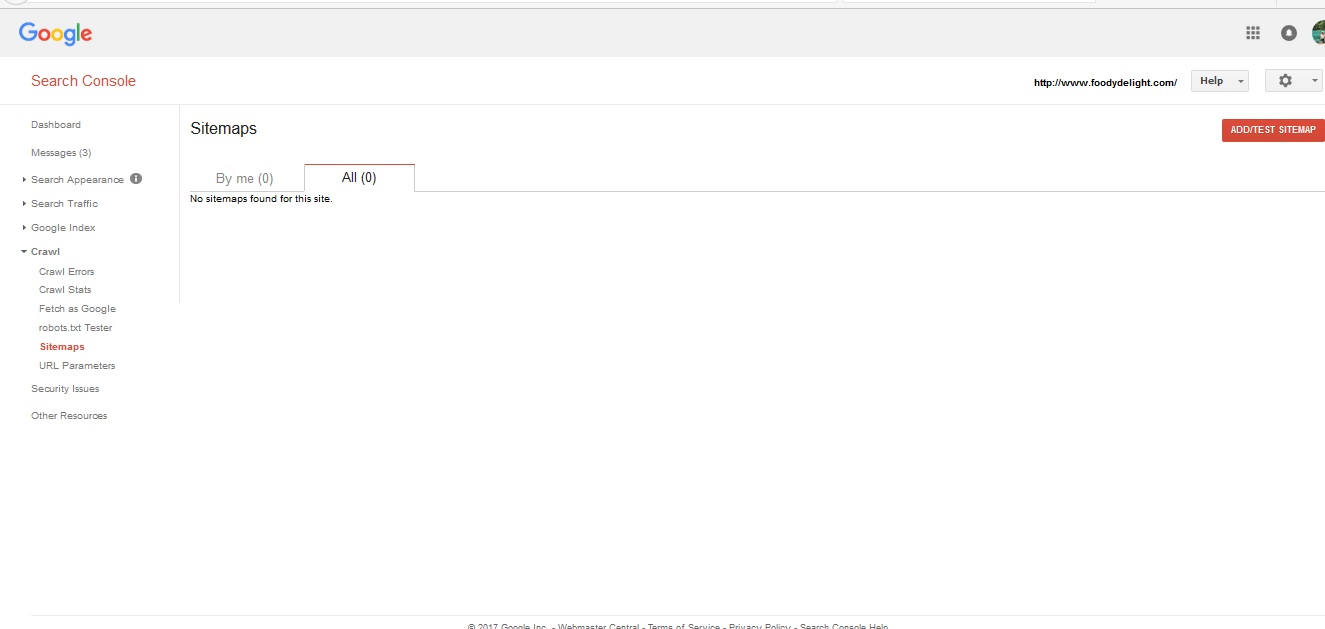Click the info icon beside Search Appearance

coord(136,179)
